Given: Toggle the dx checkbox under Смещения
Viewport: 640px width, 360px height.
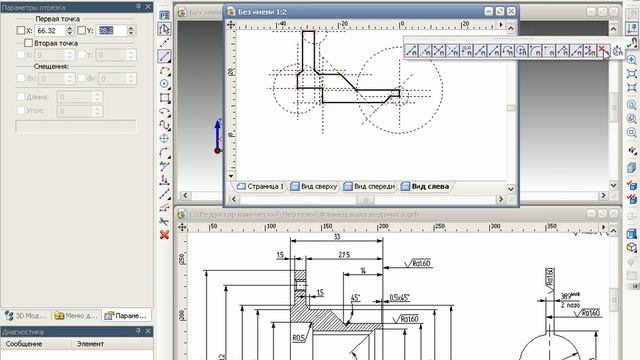Looking at the screenshot, I should [21, 78].
